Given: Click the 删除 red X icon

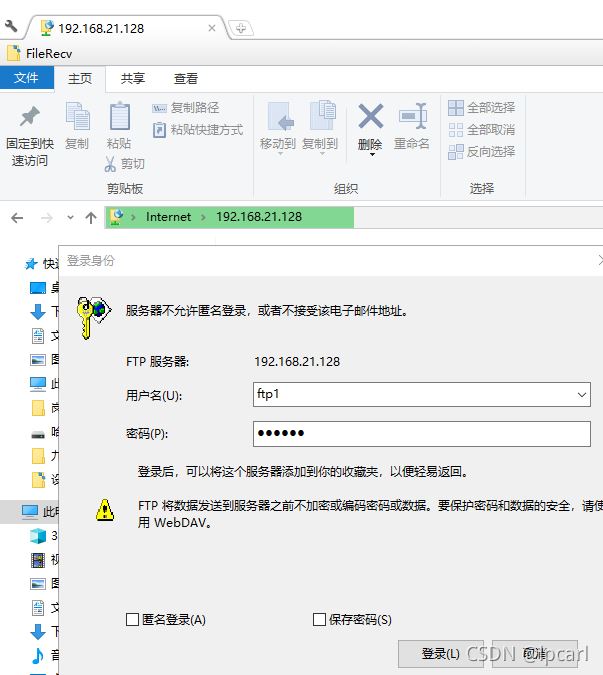Looking at the screenshot, I should point(371,116).
